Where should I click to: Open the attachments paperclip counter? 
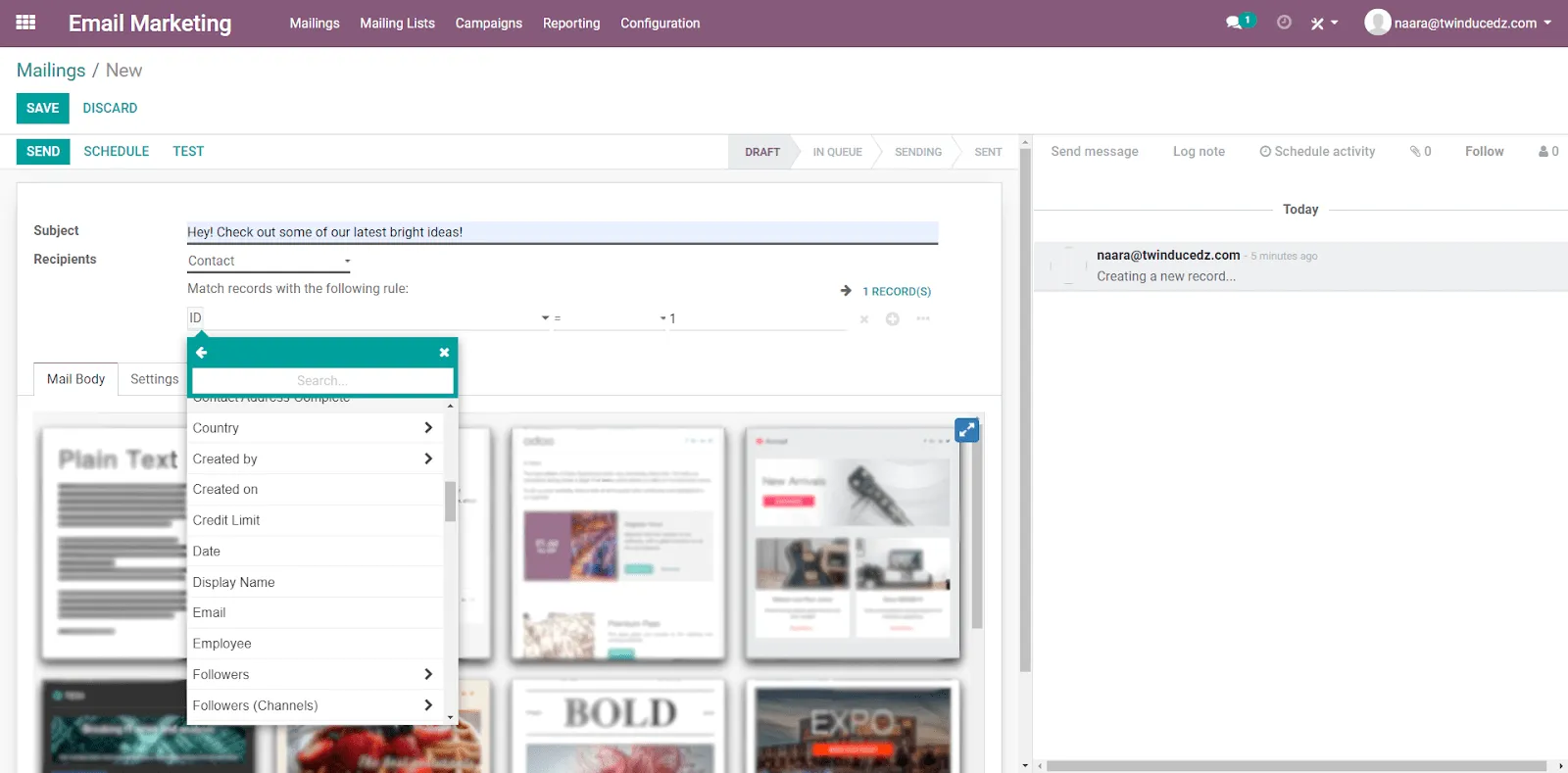click(x=1421, y=152)
